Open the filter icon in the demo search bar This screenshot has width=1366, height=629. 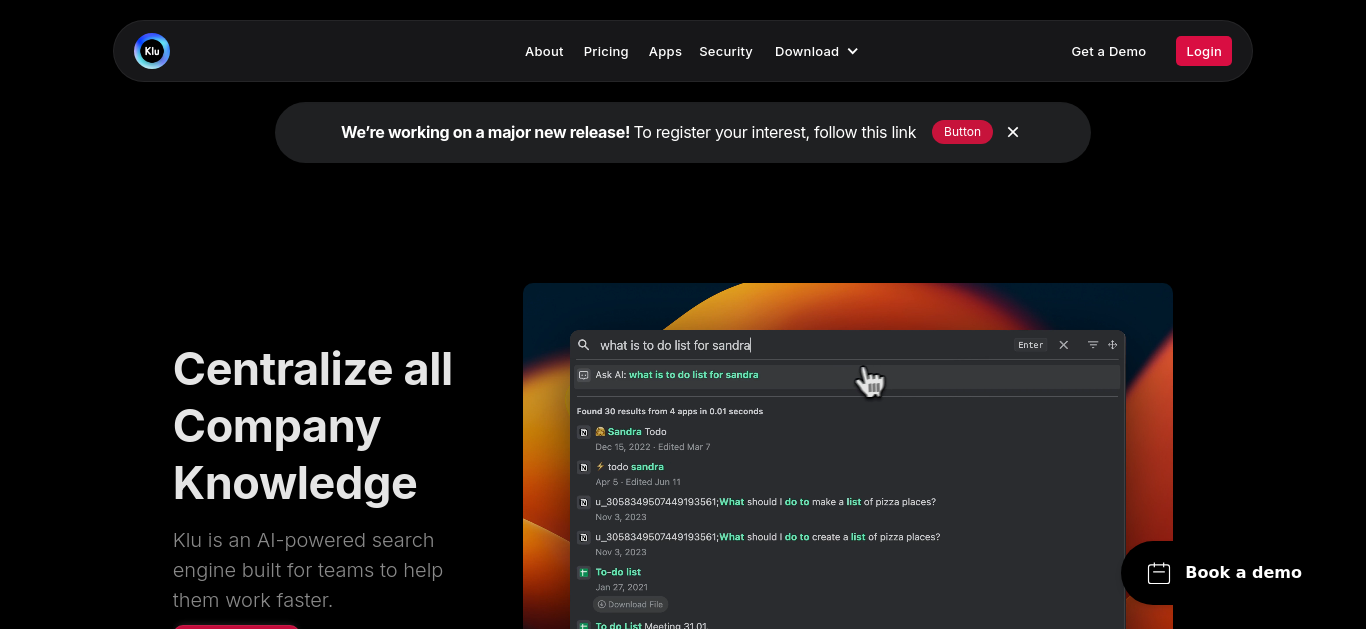pyautogui.click(x=1093, y=345)
